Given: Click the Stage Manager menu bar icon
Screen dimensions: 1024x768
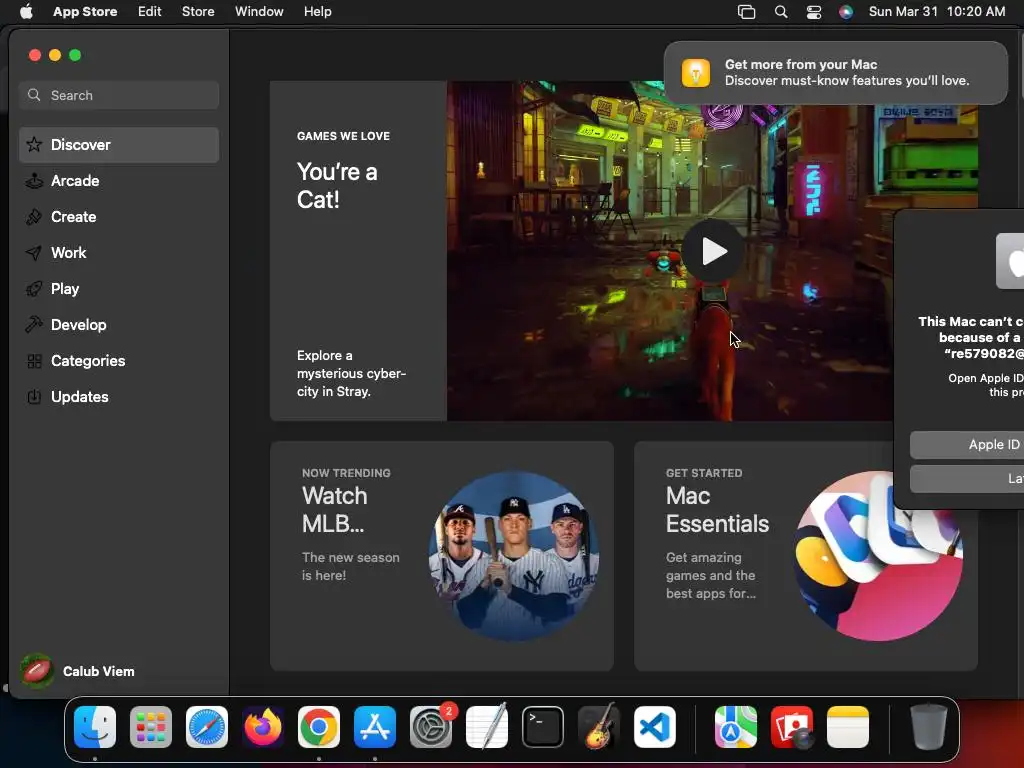Looking at the screenshot, I should (746, 12).
